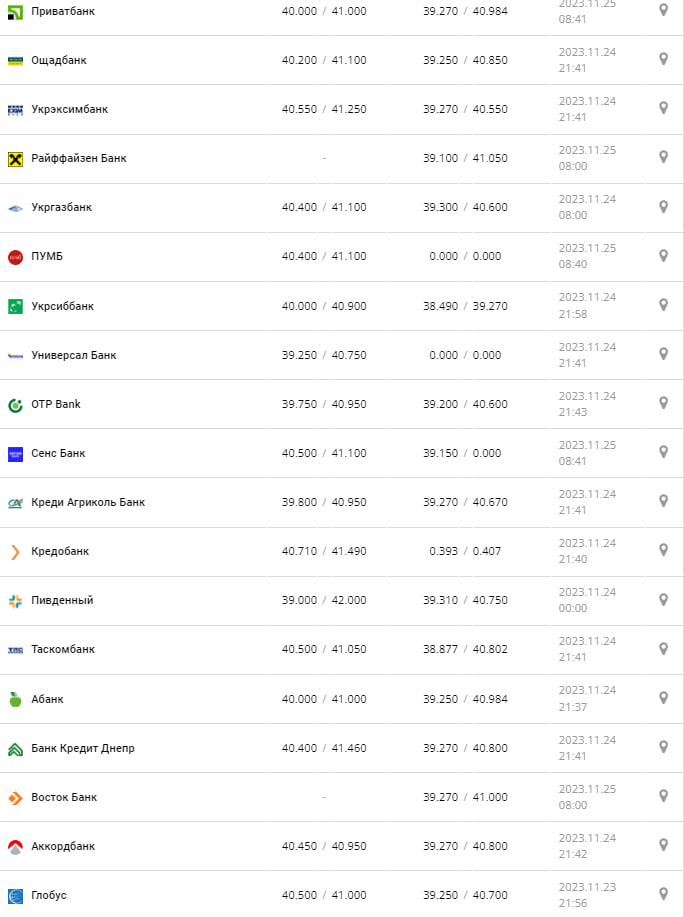Viewport: 684px width, 917px height.
Task: Go to the Таскомбанк page
Action: (x=63, y=649)
